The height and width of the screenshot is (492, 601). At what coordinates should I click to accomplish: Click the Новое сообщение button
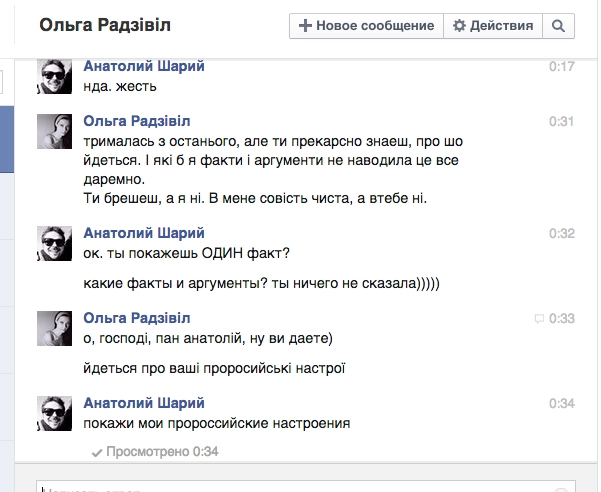(367, 26)
